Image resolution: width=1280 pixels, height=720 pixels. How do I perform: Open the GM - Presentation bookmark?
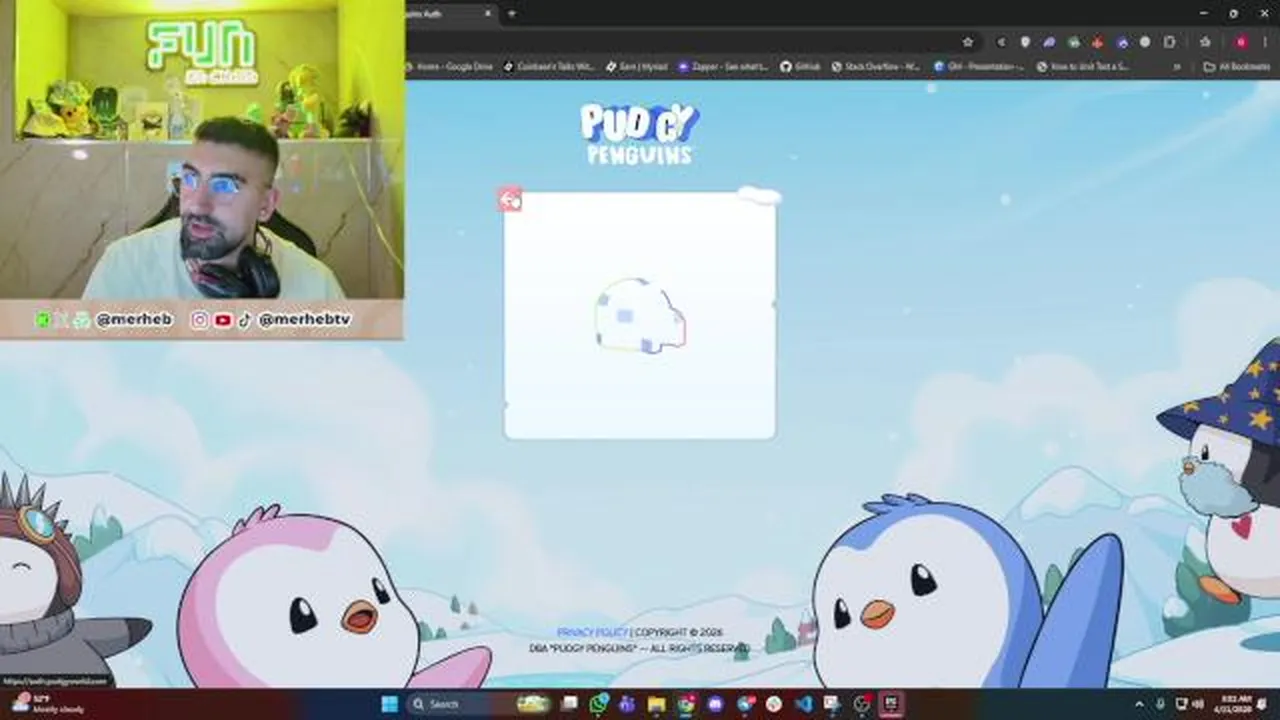[979, 67]
